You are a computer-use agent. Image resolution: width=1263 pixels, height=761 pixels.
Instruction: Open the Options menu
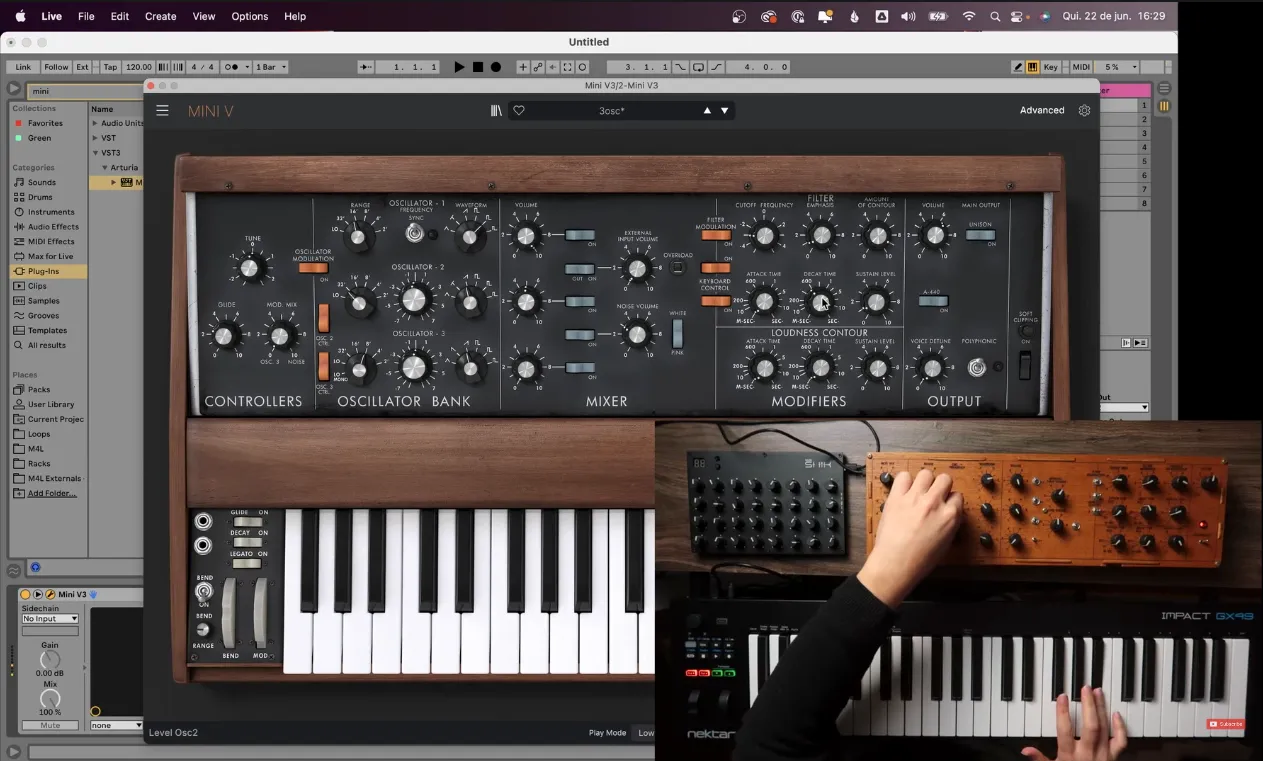(x=249, y=16)
